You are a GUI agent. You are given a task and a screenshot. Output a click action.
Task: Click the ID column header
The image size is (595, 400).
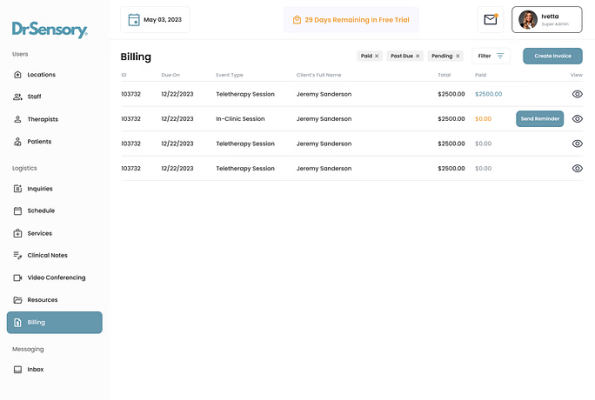click(x=124, y=75)
